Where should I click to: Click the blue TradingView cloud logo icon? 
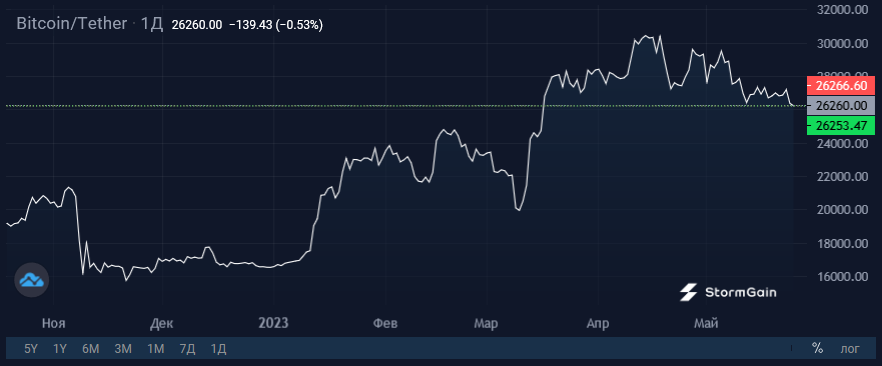(x=31, y=279)
